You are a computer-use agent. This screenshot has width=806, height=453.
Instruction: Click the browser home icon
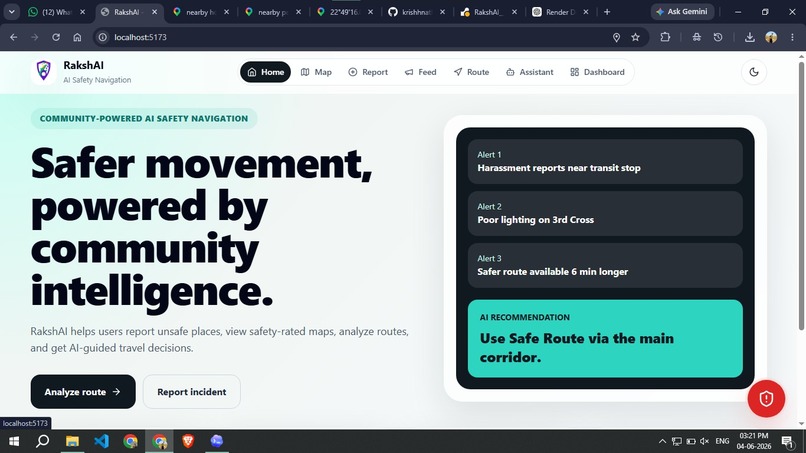(x=77, y=37)
